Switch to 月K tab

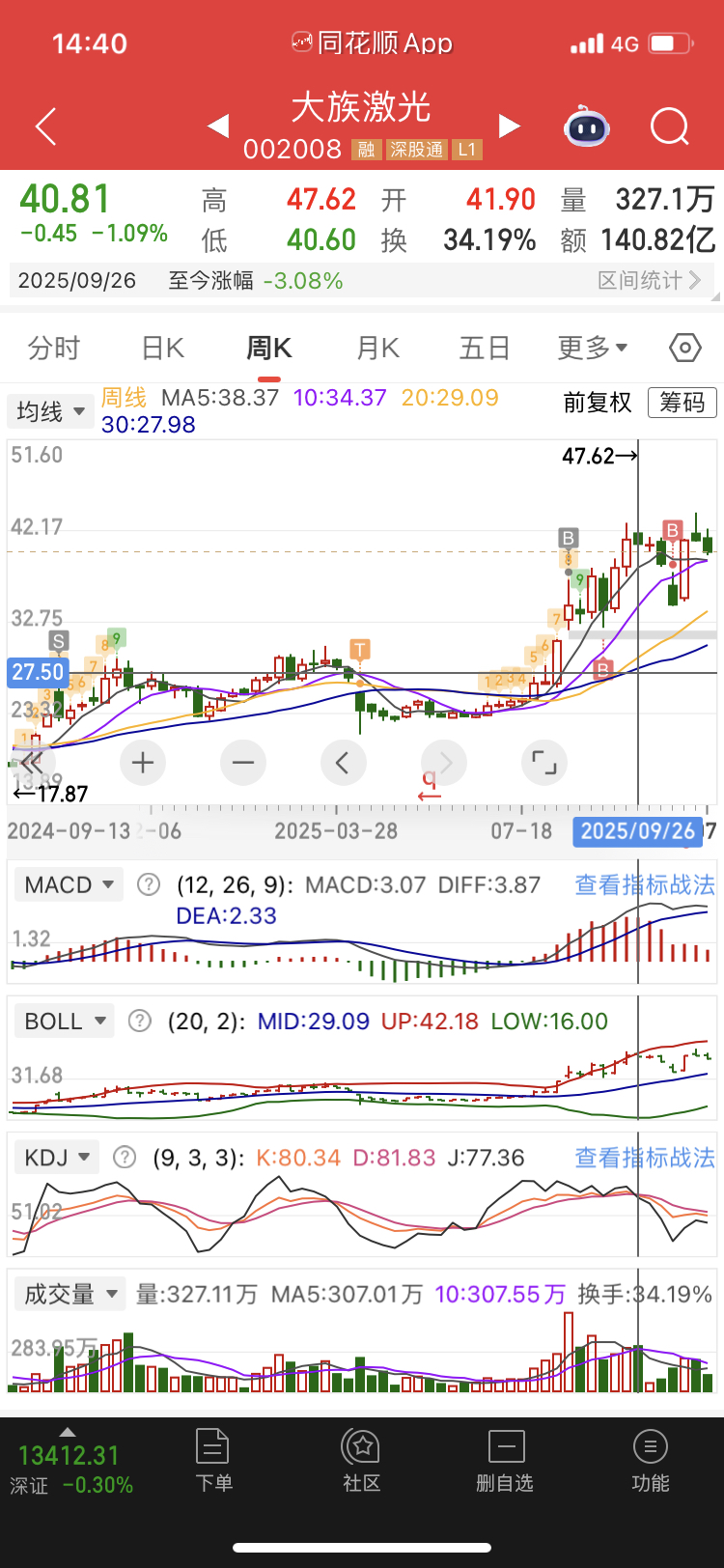point(377,348)
